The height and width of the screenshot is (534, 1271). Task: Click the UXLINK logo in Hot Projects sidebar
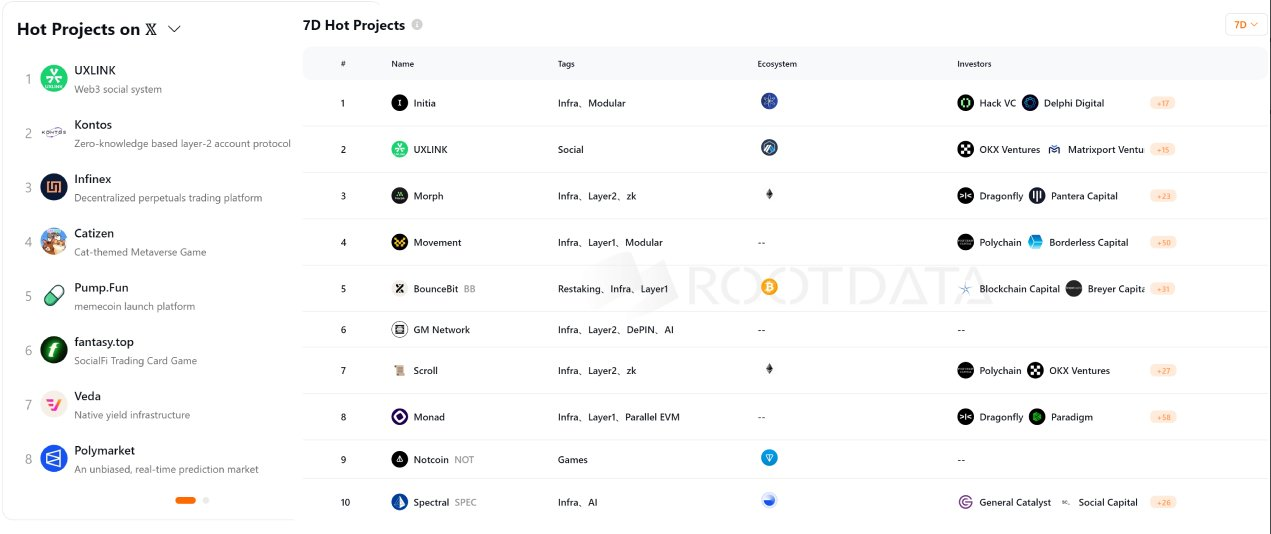(x=54, y=79)
